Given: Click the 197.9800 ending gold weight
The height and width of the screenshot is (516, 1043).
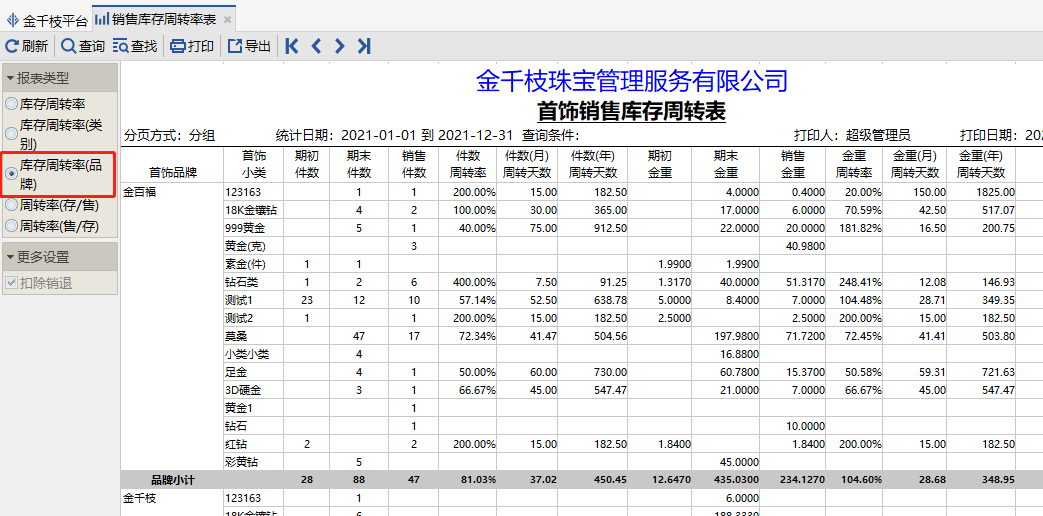Looking at the screenshot, I should 736,336.
